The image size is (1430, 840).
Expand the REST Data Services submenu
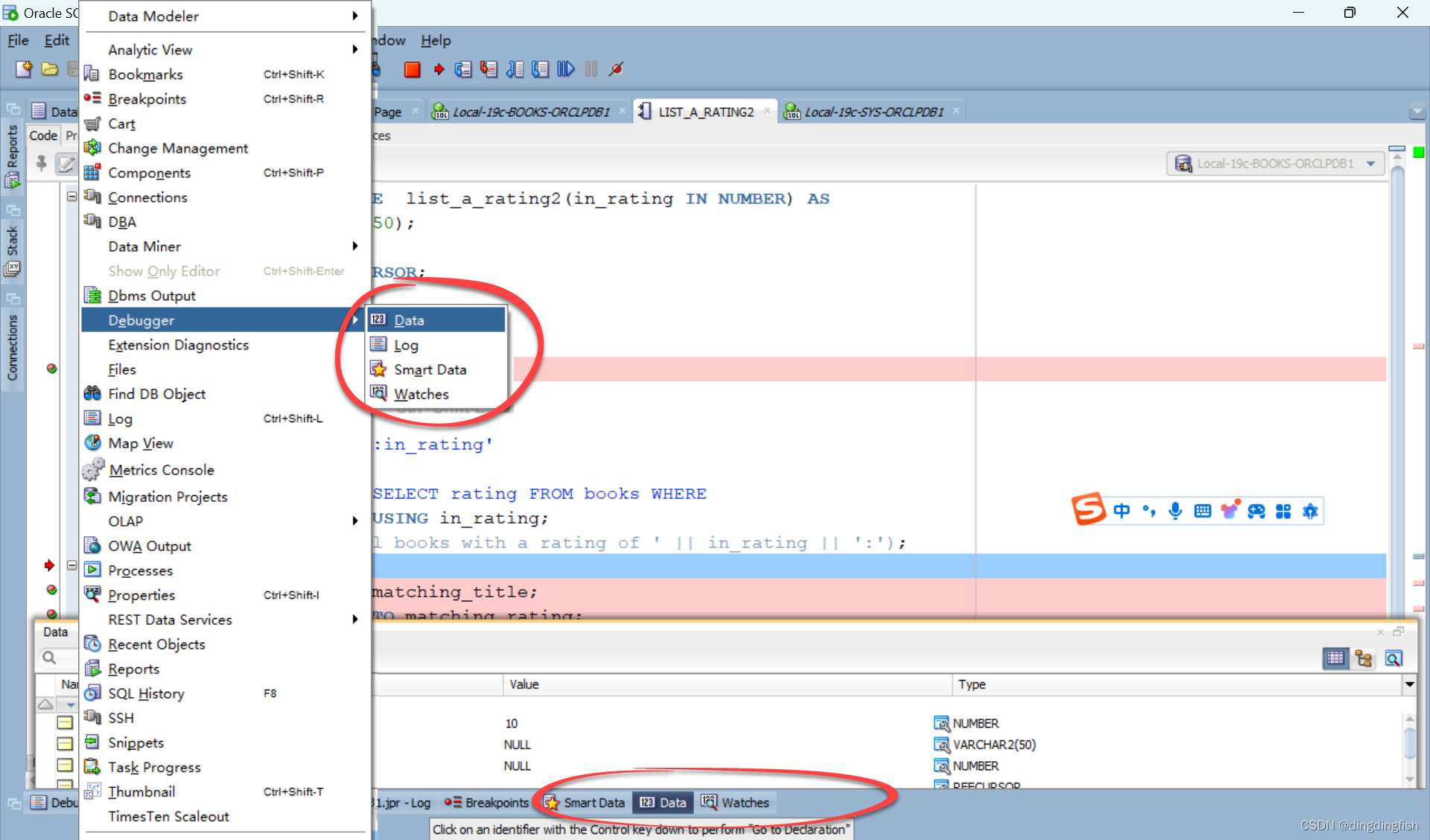pos(170,619)
